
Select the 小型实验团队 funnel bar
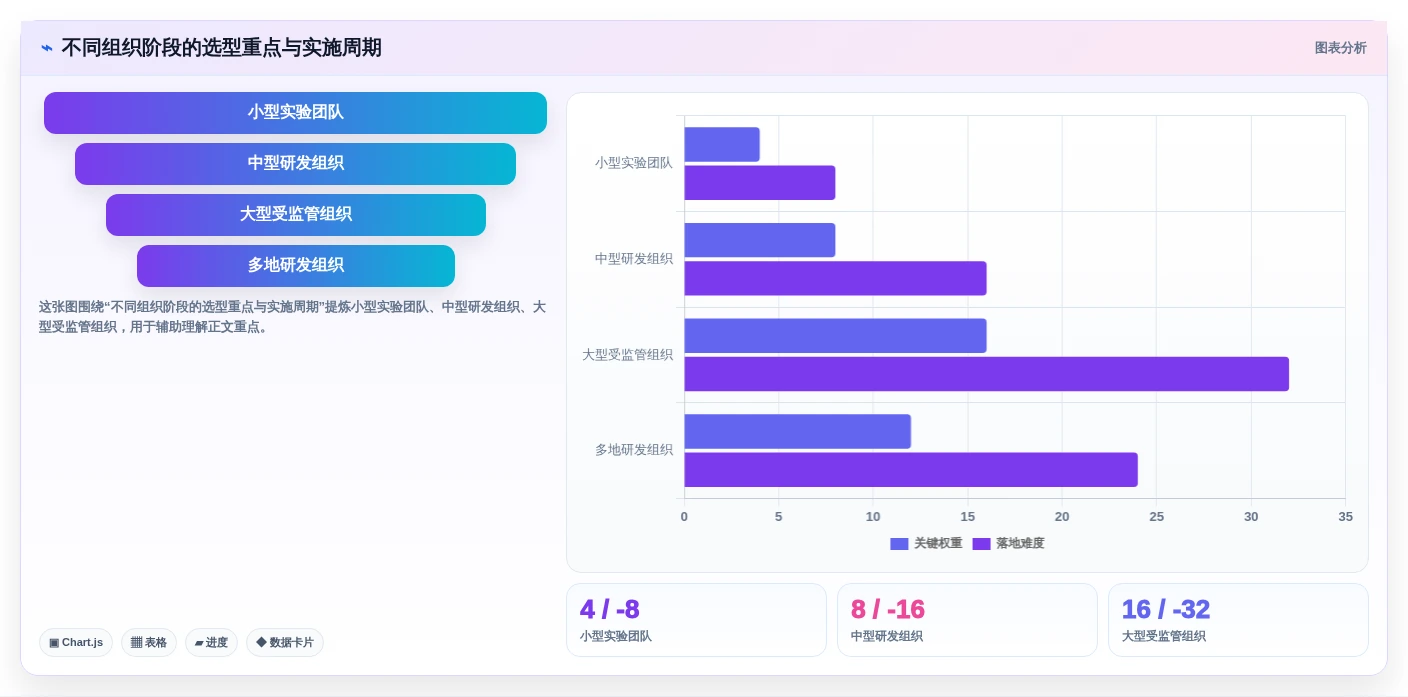pos(295,113)
